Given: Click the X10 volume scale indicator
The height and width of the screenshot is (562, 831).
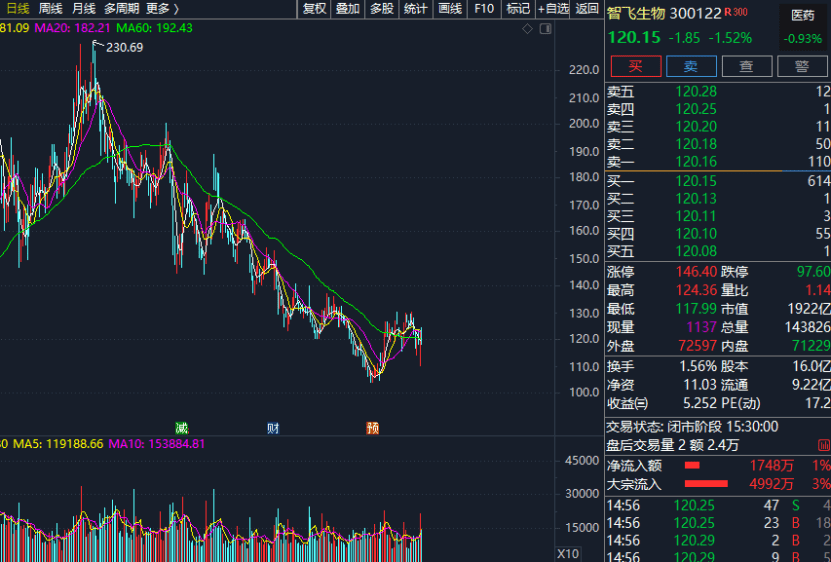Looking at the screenshot, I should (568, 554).
